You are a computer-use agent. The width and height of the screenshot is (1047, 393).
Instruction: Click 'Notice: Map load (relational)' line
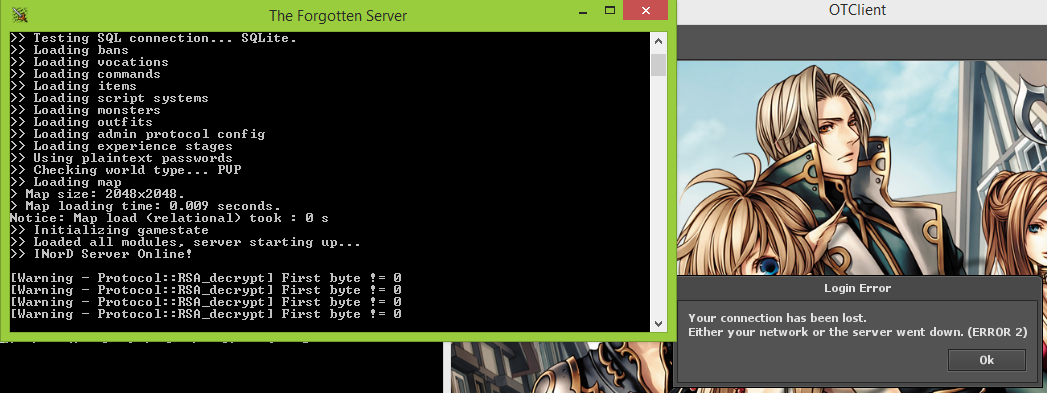(170, 218)
